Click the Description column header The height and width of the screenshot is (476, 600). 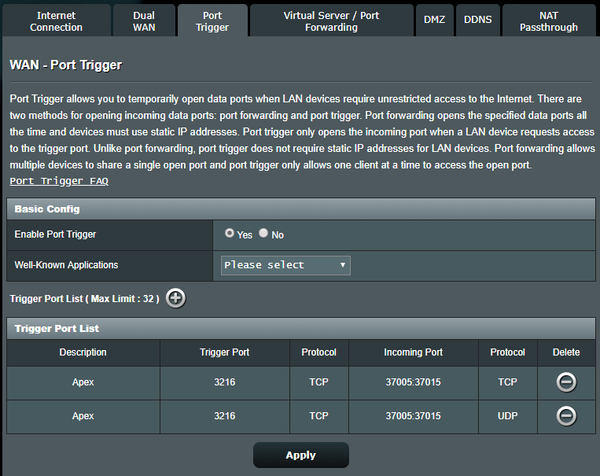82,352
